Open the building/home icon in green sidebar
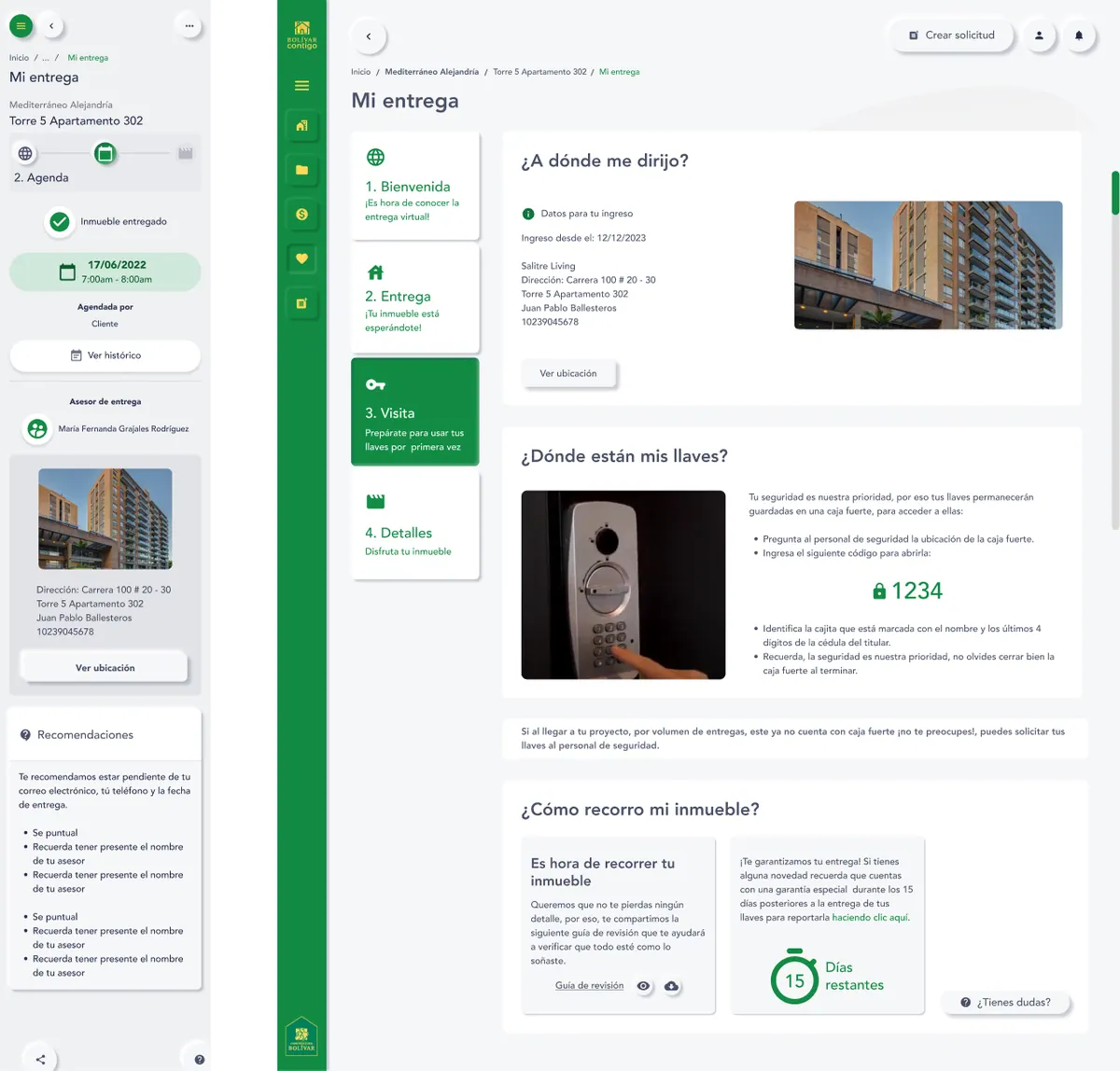1120x1071 pixels. (301, 126)
